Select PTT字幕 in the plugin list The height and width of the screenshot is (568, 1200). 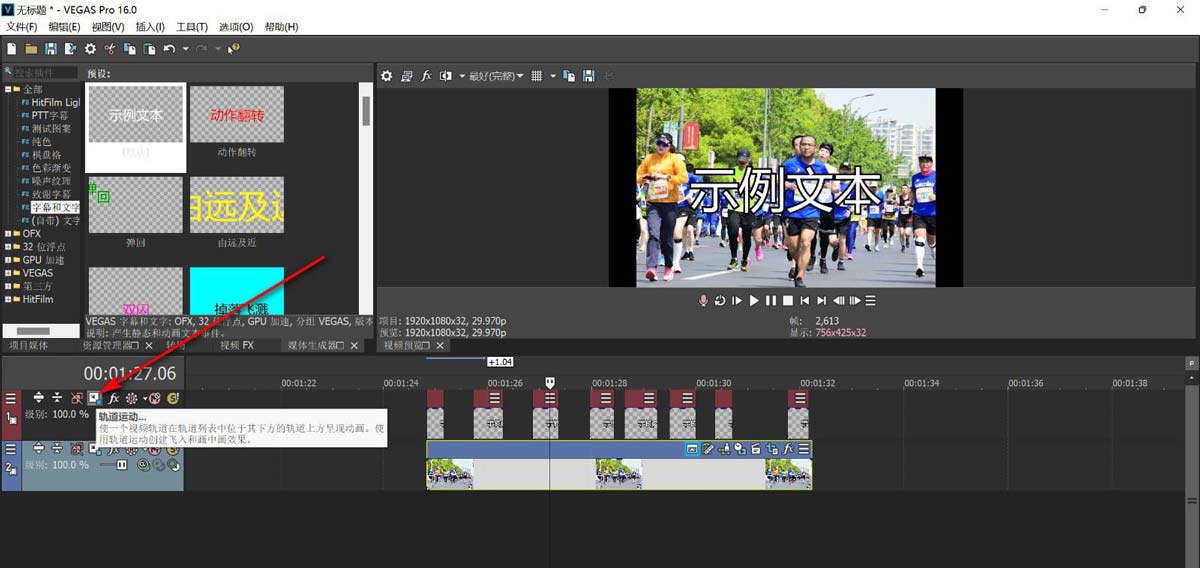[x=50, y=115]
